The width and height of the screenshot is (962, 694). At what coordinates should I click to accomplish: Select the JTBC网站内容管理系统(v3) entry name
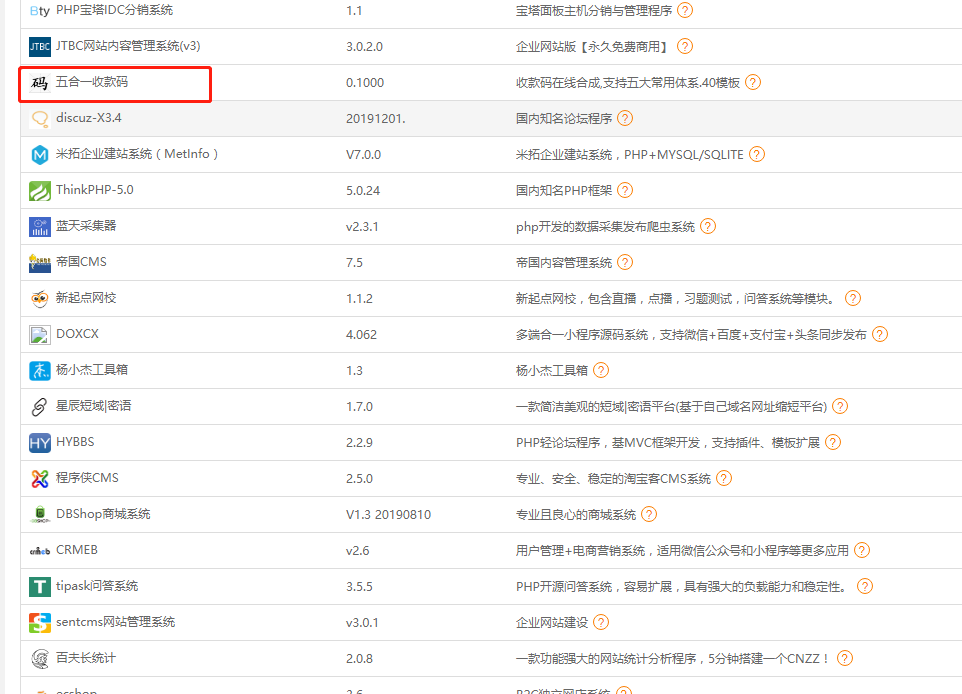click(x=128, y=46)
